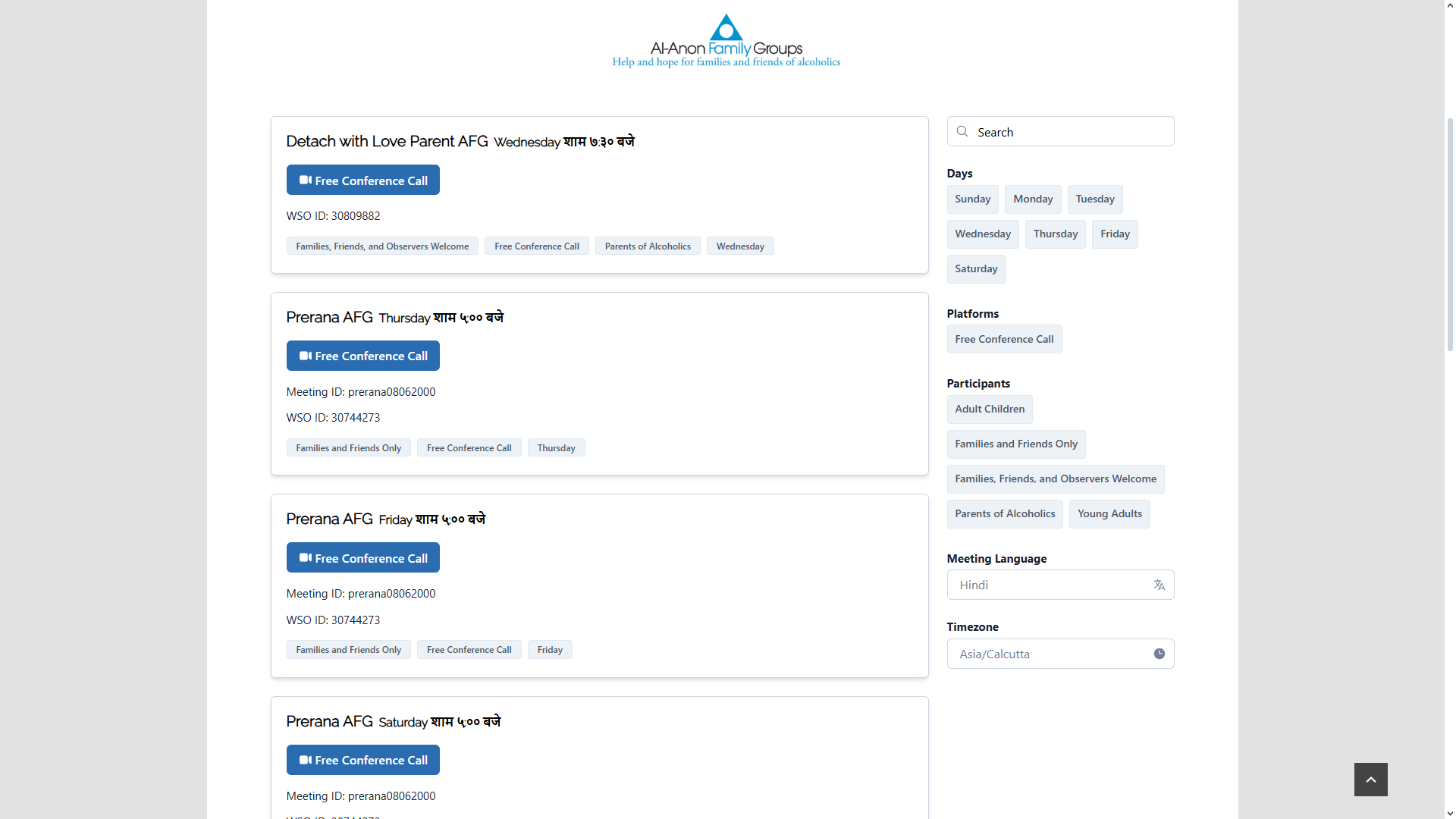1456x819 pixels.
Task: Click the video icon on Detach with Love's button
Action: pyautogui.click(x=305, y=180)
